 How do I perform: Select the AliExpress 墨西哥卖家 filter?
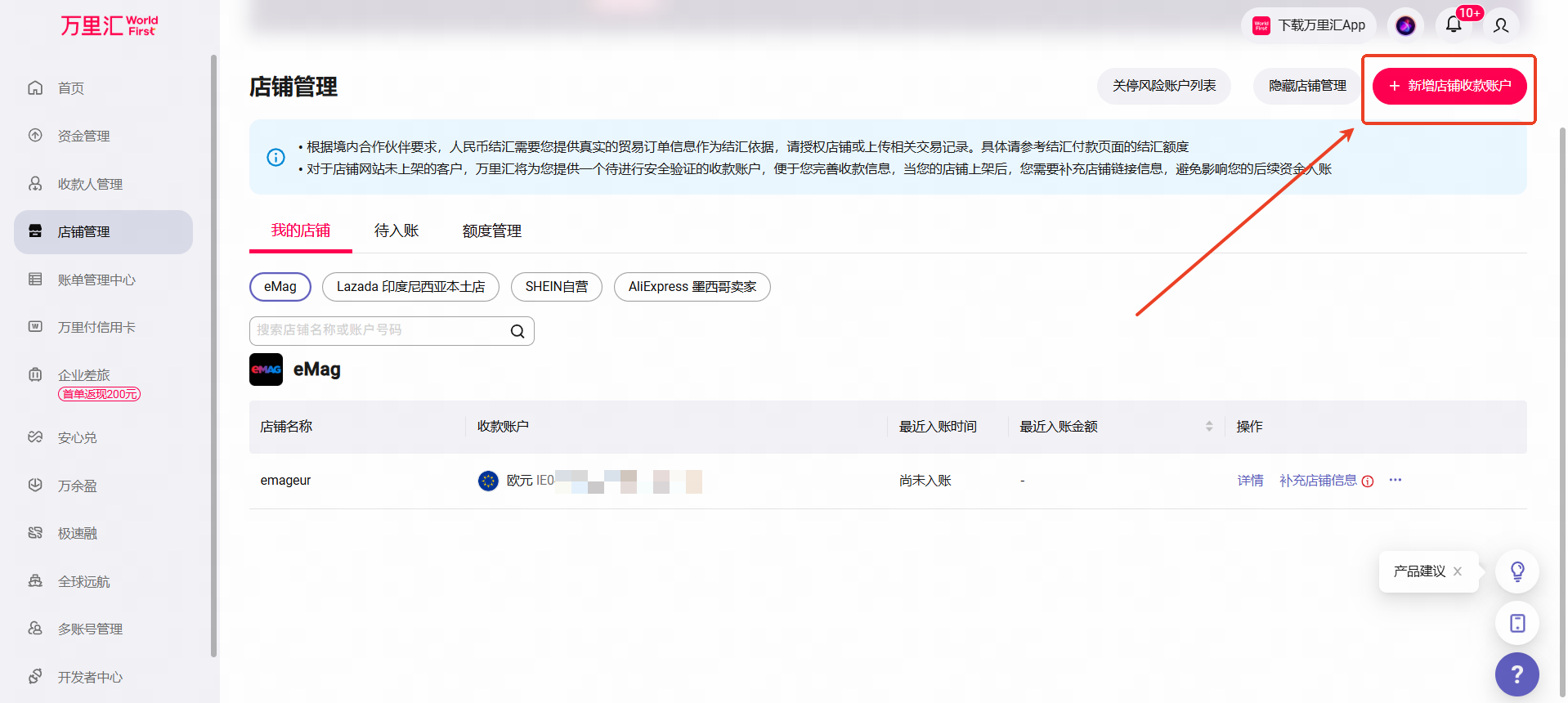pos(692,287)
